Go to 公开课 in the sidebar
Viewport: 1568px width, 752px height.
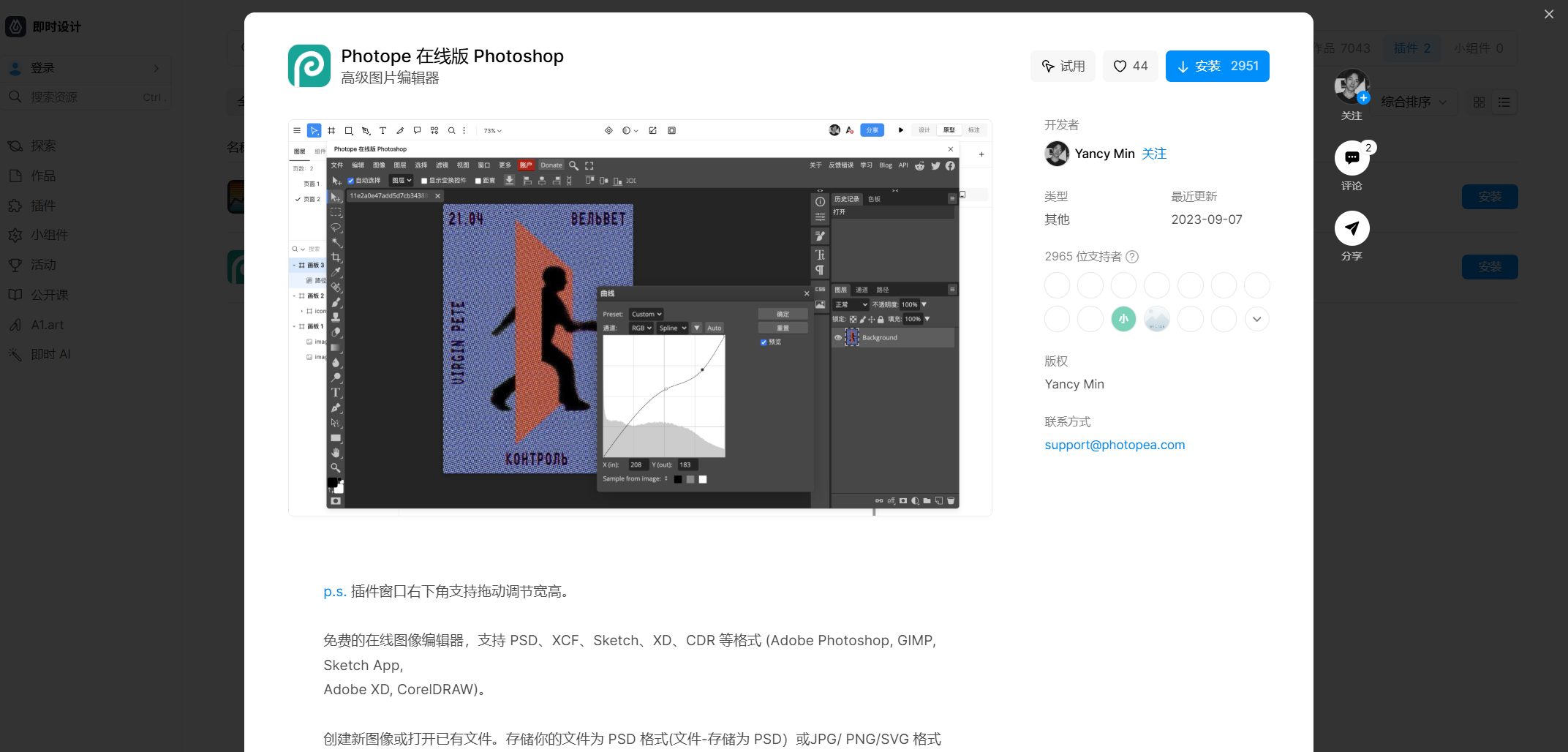(x=49, y=295)
